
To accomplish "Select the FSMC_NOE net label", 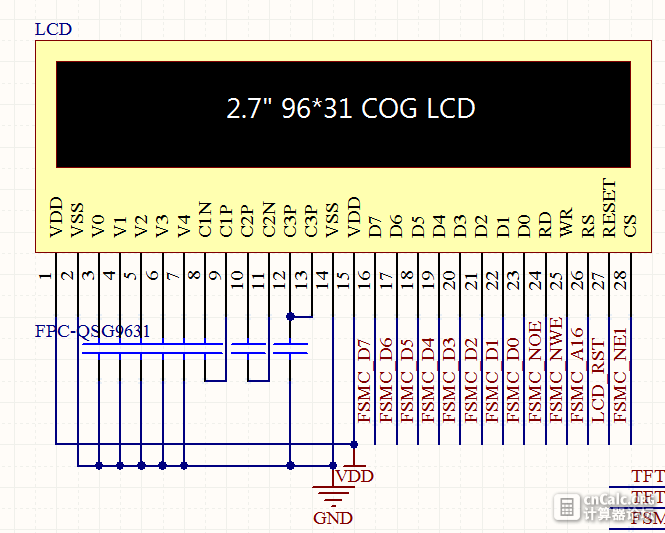I will tap(535, 372).
